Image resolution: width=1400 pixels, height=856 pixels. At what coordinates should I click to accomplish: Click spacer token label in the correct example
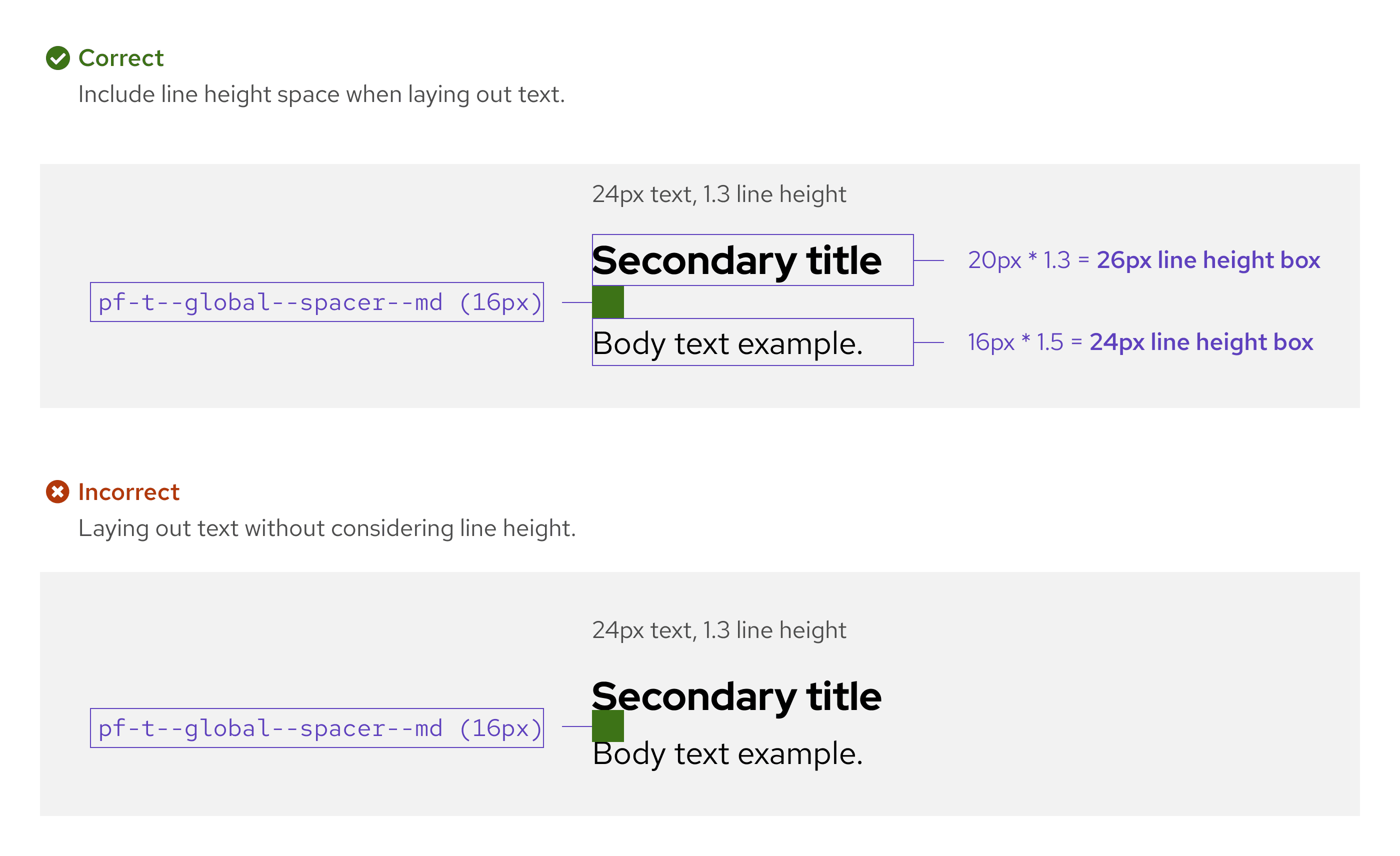[316, 302]
